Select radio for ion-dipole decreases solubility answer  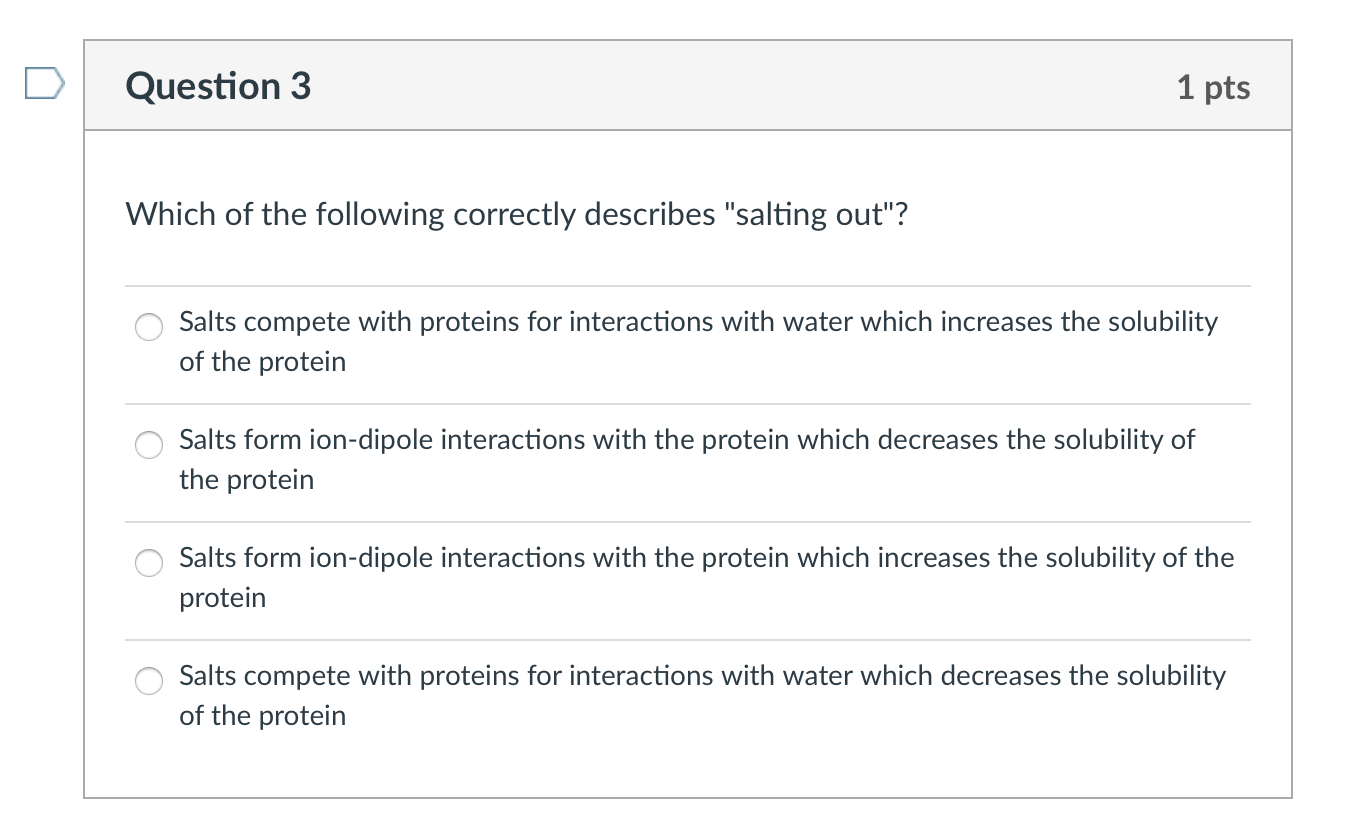point(149,445)
